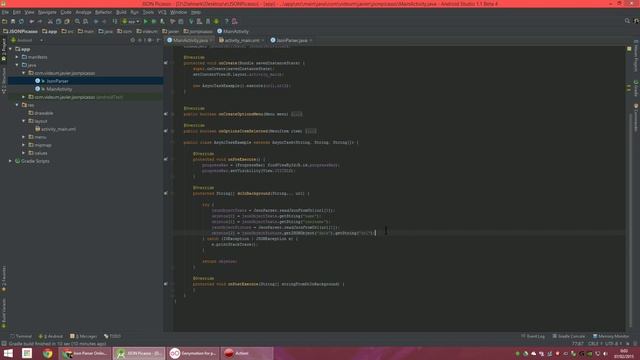Screen dimensions: 640x360
Task: Click the Windows Start button
Action: [x=8, y=353]
